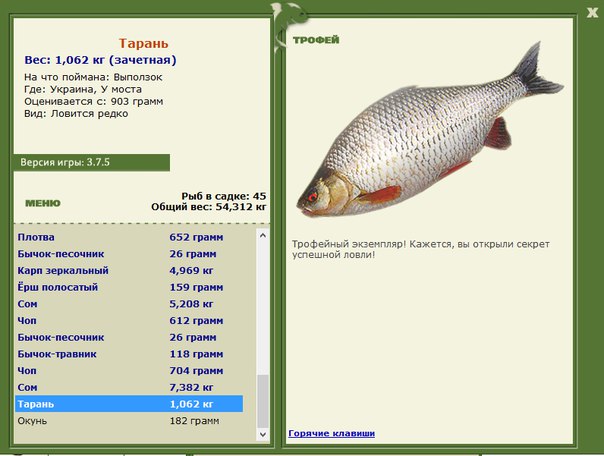Click the Вид: Ловится редко line
The image size is (604, 456).
76,114
